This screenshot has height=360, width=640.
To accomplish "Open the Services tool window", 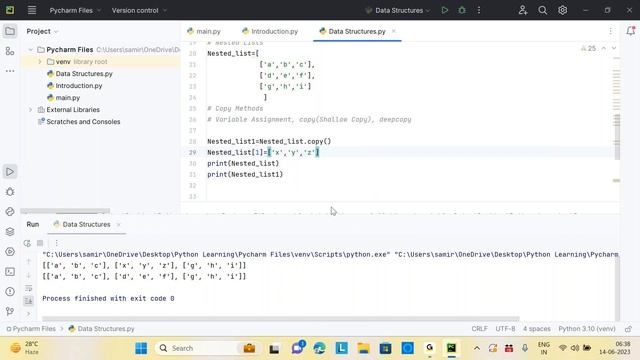I will [10, 251].
